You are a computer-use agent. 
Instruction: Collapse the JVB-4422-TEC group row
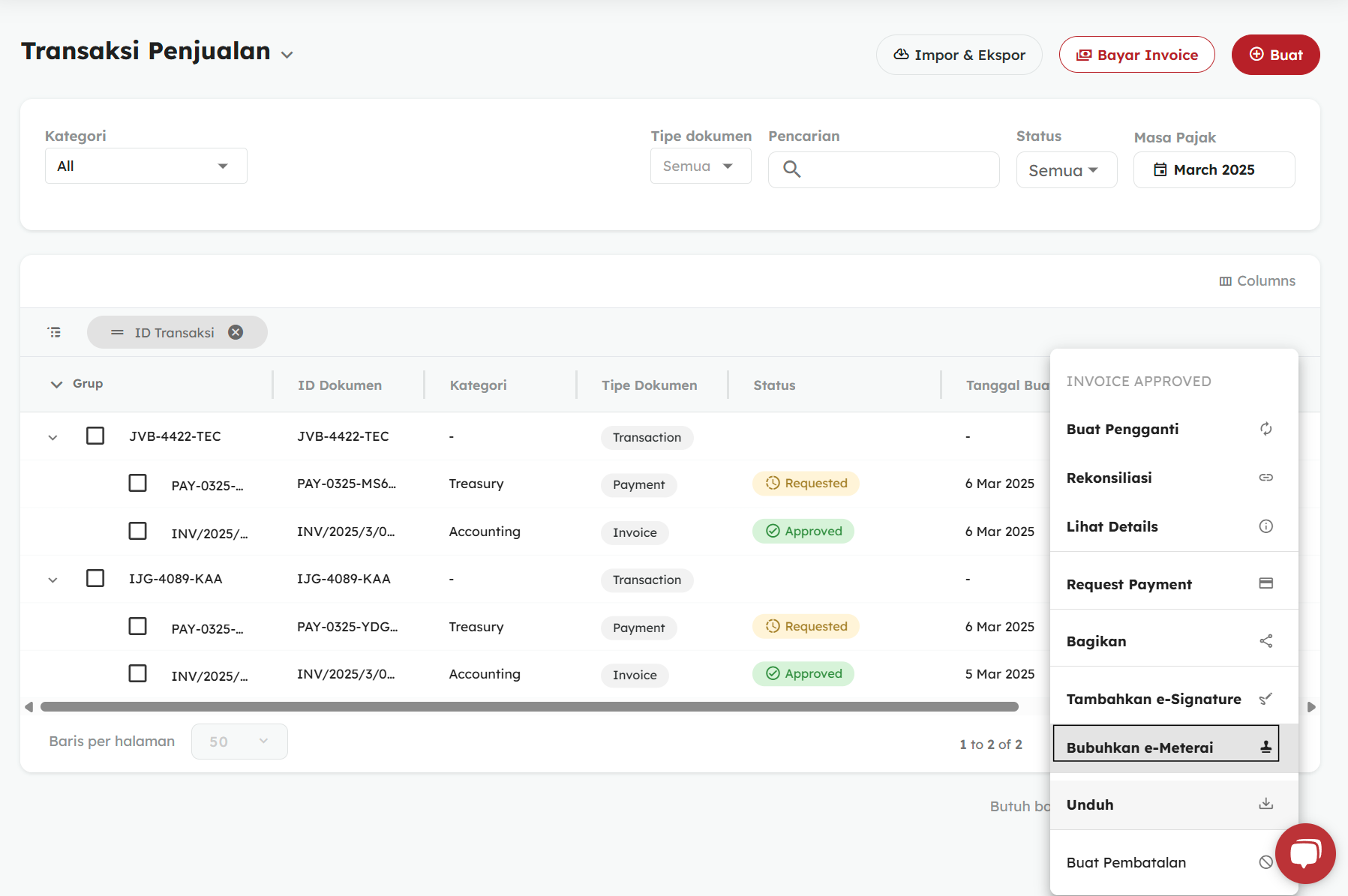coord(53,437)
